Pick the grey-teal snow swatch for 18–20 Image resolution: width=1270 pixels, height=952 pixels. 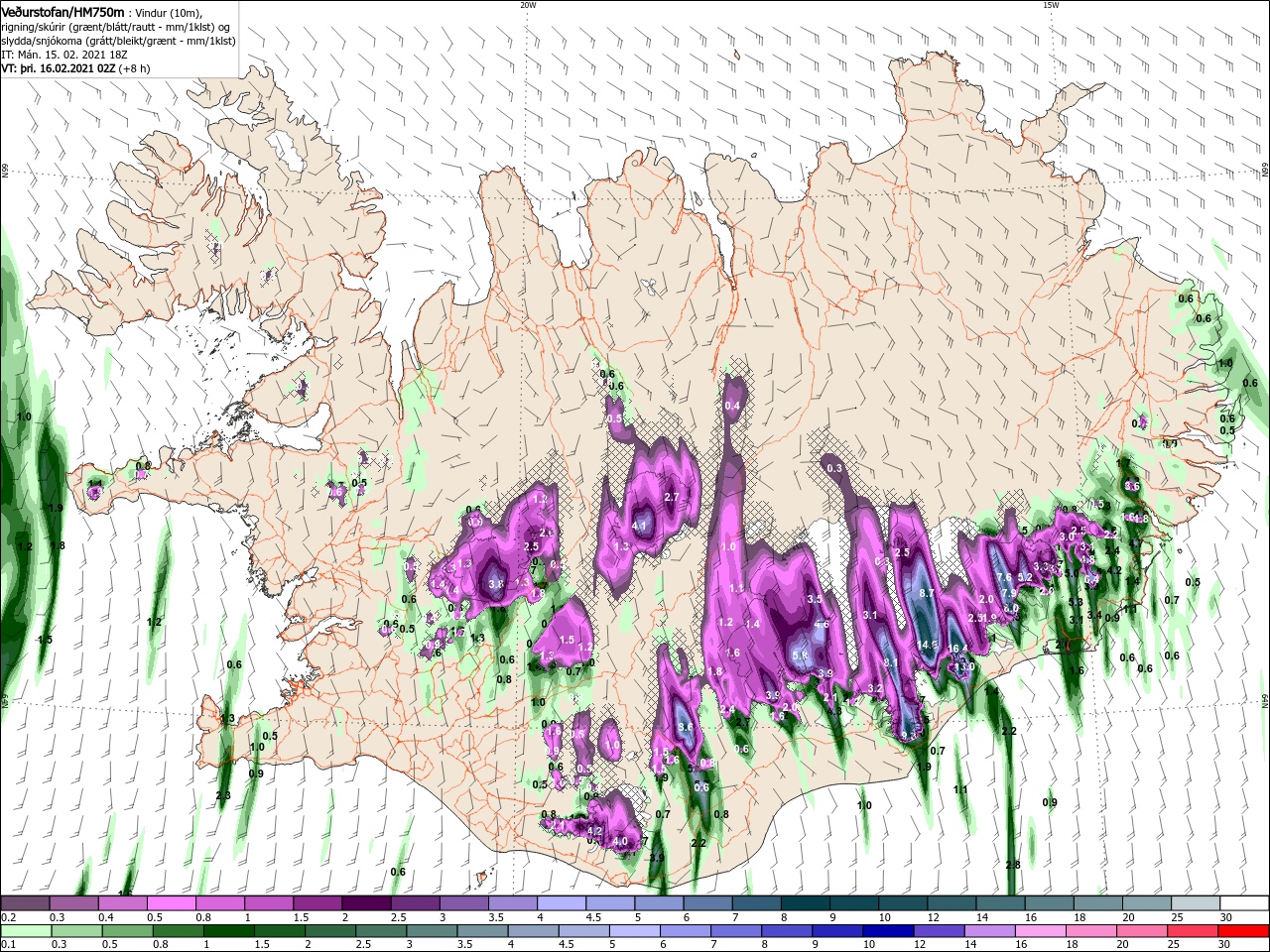[1097, 903]
